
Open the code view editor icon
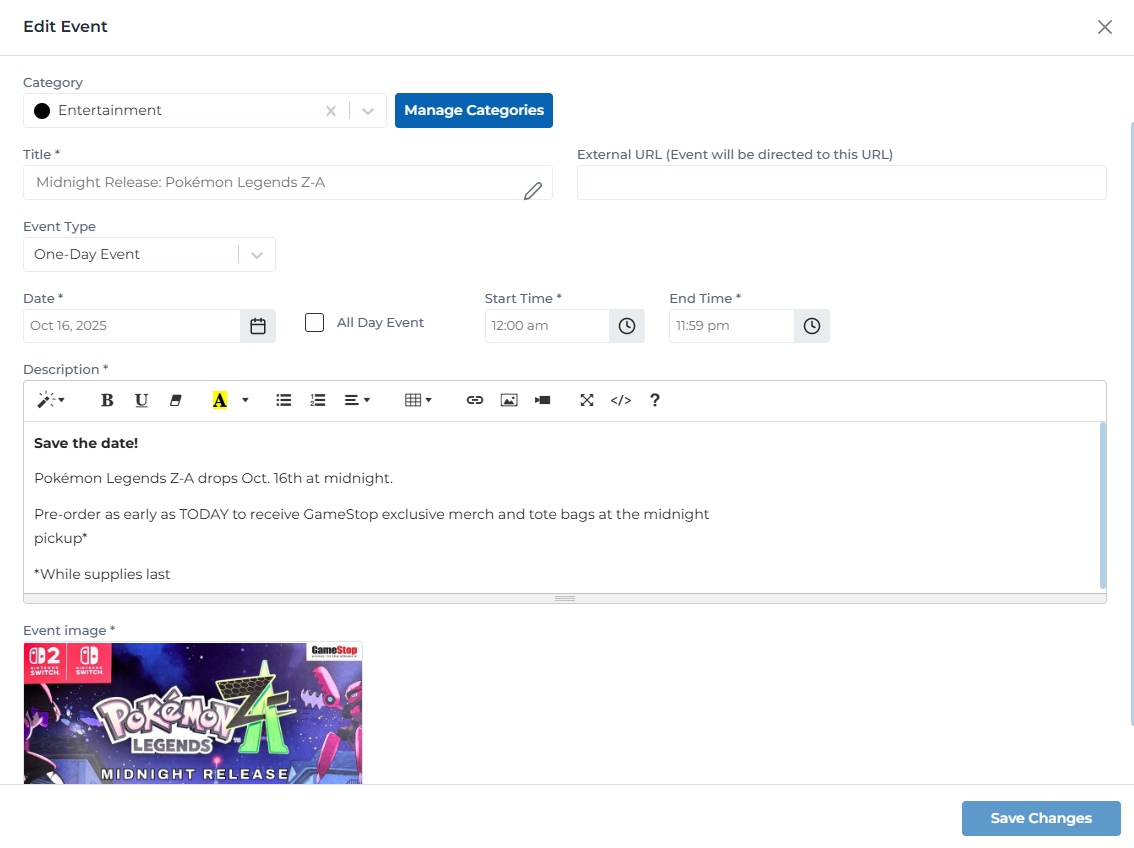pyautogui.click(x=620, y=400)
